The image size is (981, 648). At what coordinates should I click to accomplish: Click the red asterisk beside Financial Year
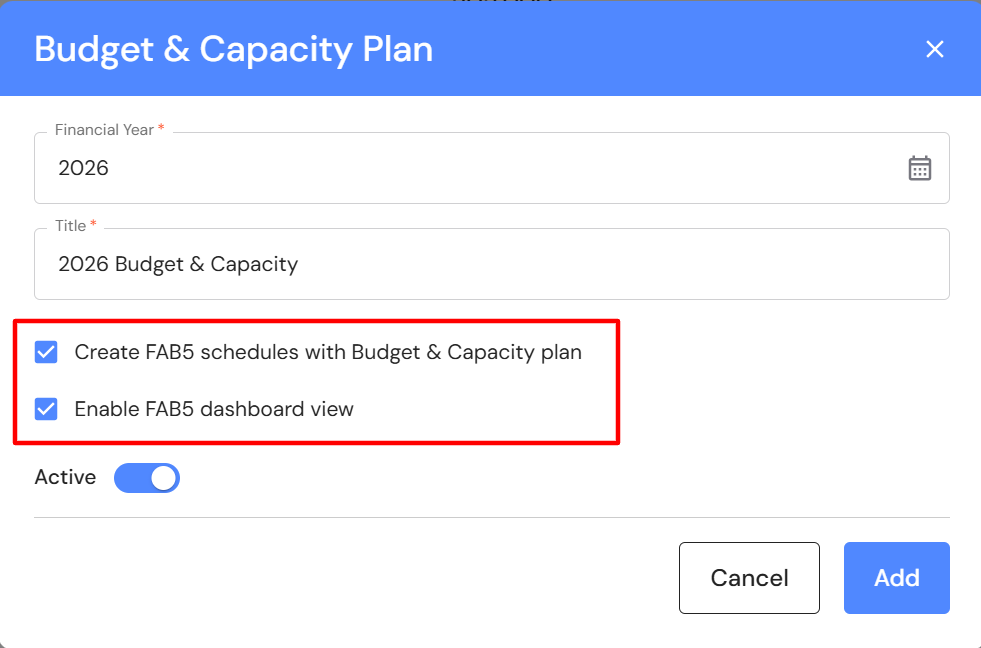(x=161, y=129)
